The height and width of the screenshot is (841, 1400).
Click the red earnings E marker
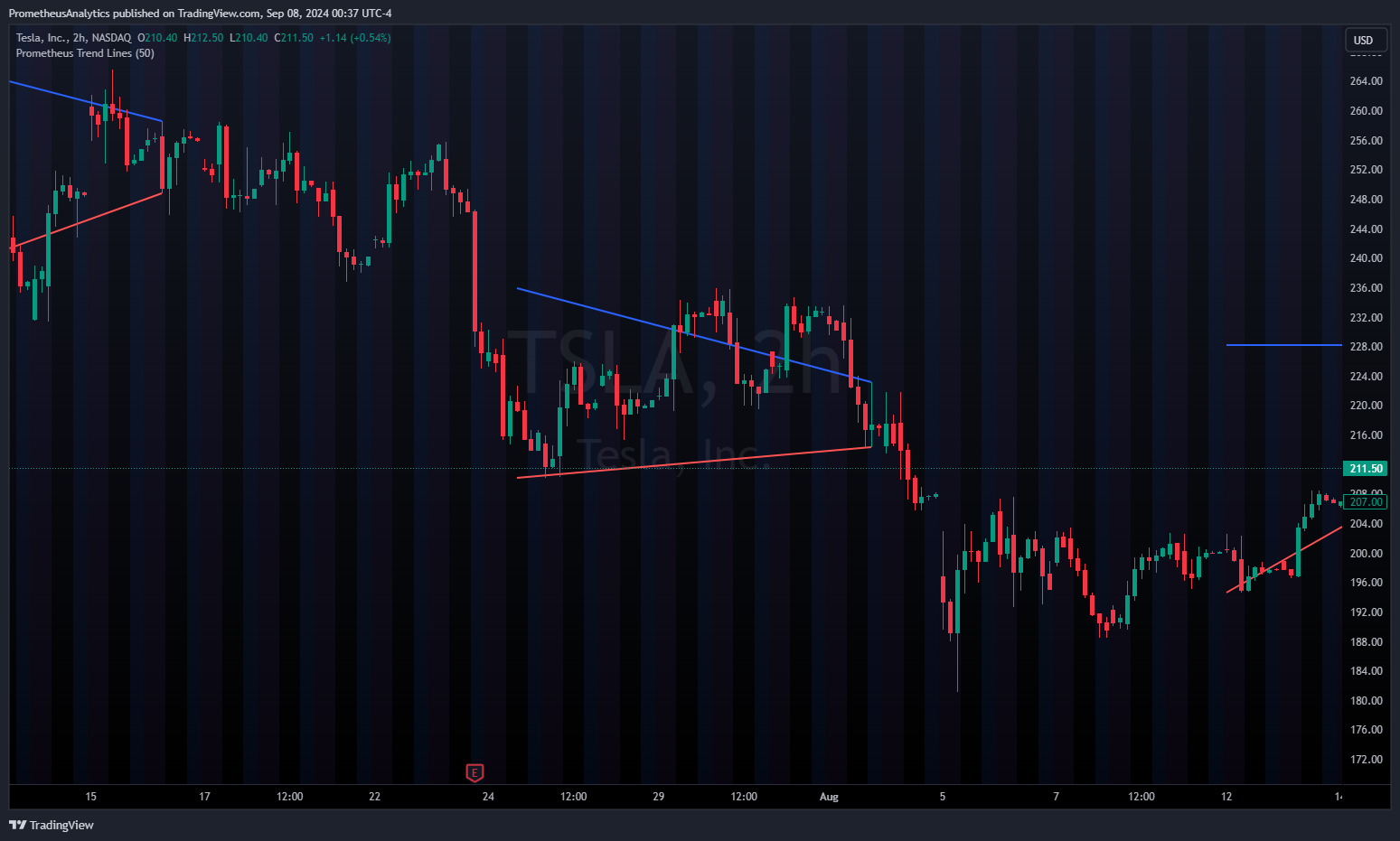(474, 772)
